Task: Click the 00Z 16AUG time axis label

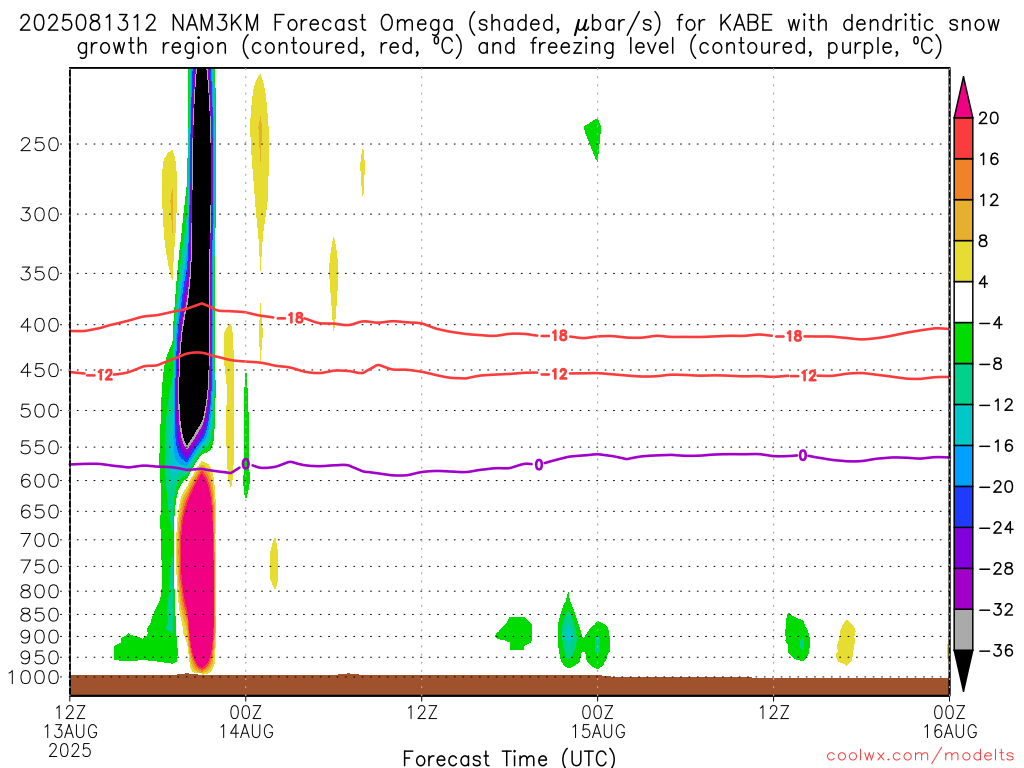Action: (x=950, y=721)
